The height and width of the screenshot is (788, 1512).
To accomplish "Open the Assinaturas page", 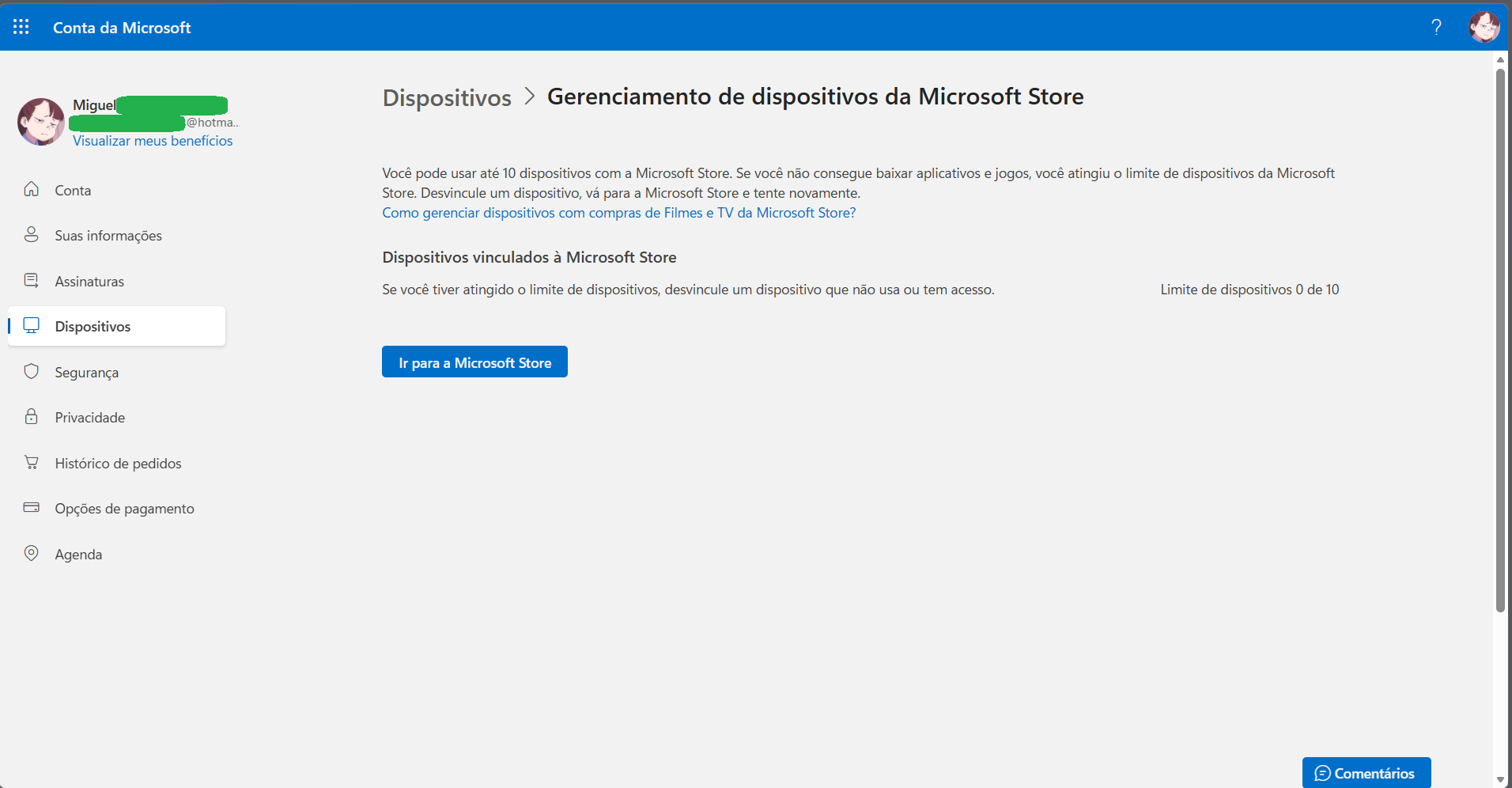I will [116, 281].
